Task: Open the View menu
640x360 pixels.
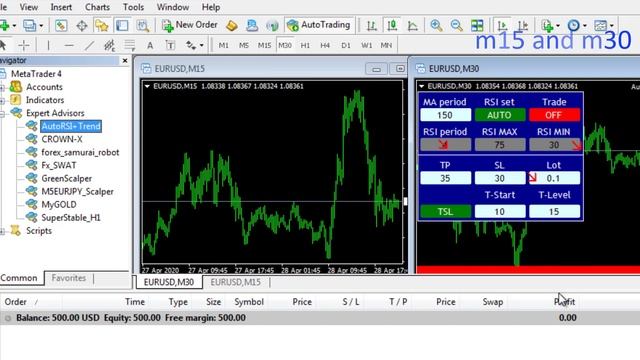Action: coord(29,7)
